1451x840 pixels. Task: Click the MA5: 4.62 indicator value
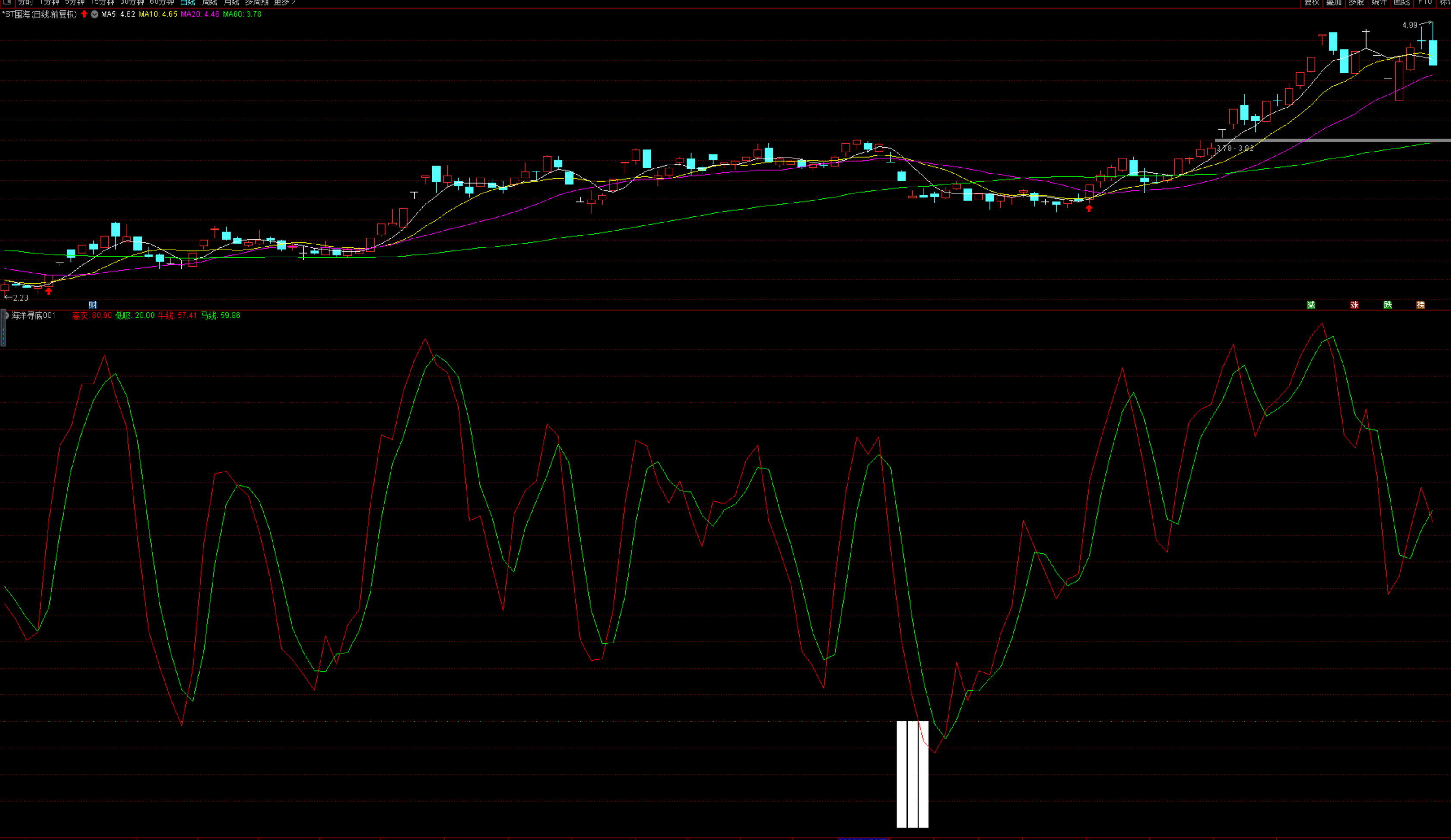(118, 14)
